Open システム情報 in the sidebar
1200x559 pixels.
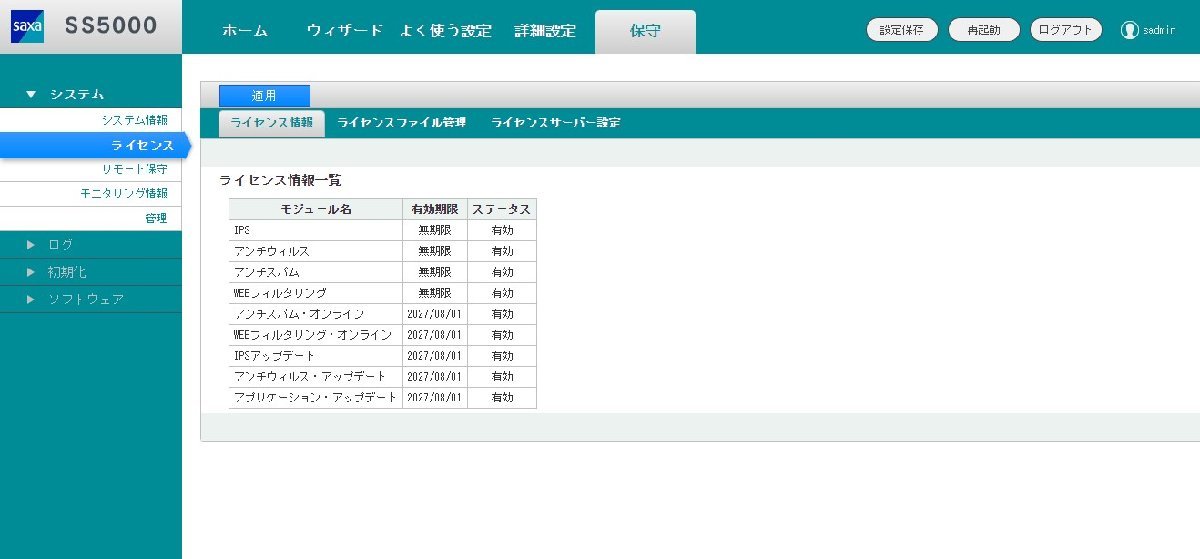coord(91,120)
